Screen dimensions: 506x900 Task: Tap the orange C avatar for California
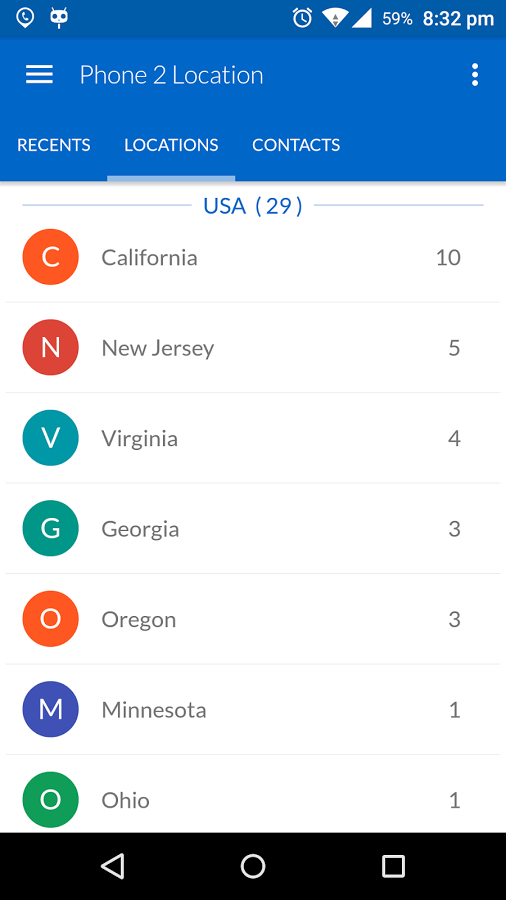pyautogui.click(x=50, y=257)
